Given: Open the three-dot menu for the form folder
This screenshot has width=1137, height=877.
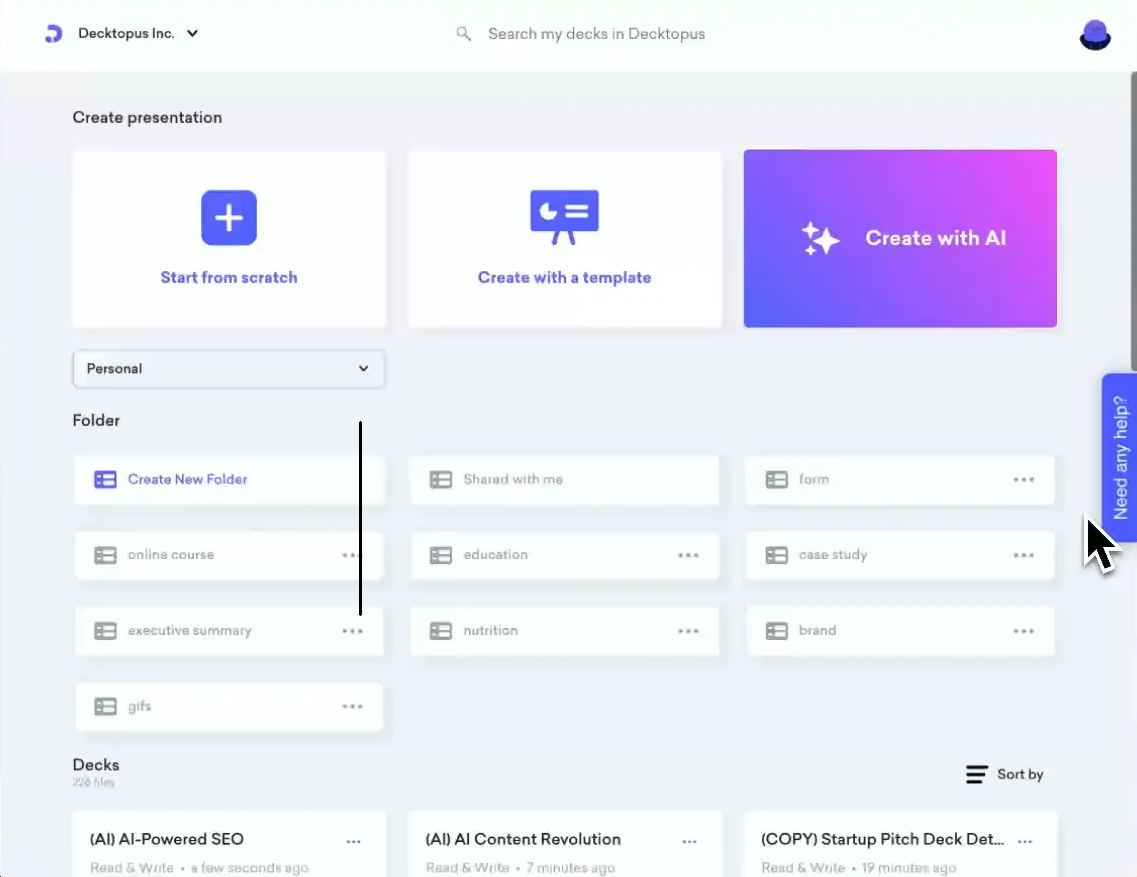Looking at the screenshot, I should (x=1023, y=479).
